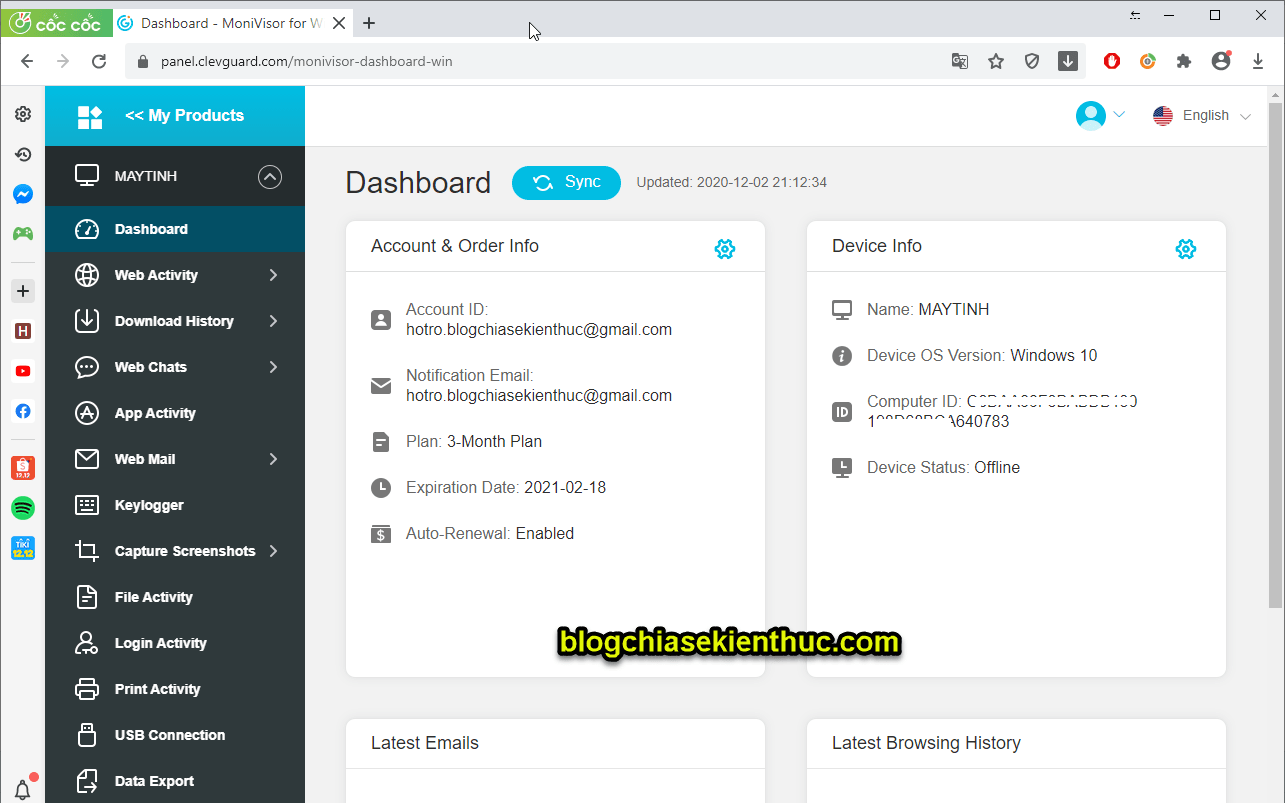Open Keylogger page

(175, 505)
